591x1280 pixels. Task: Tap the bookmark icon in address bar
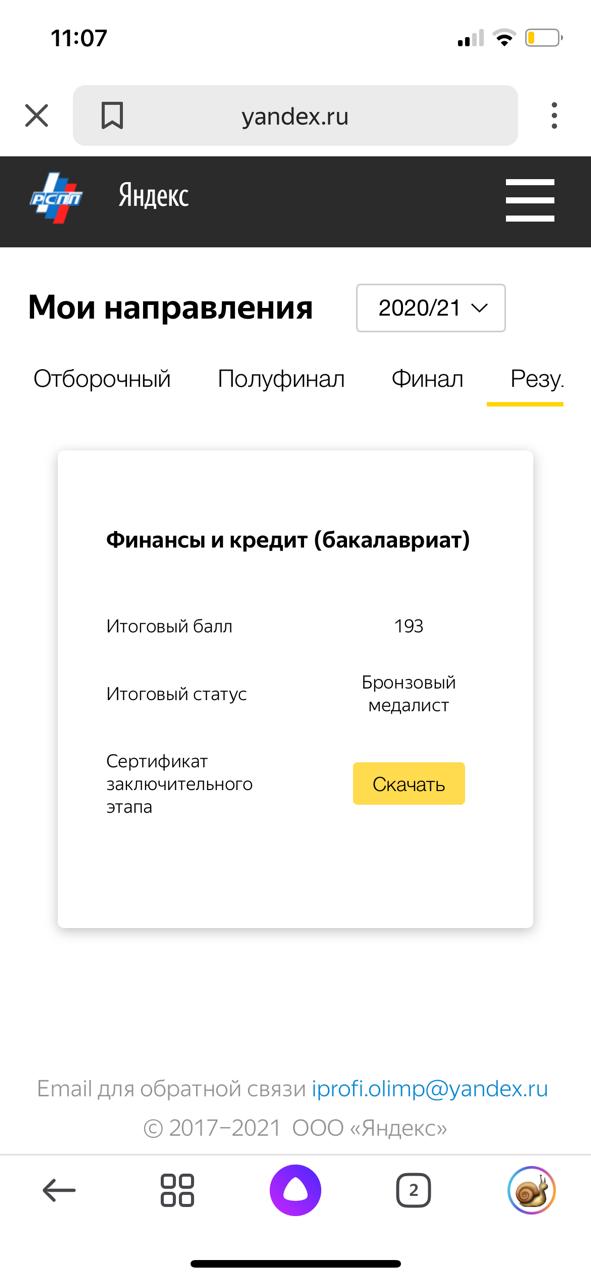pos(112,116)
